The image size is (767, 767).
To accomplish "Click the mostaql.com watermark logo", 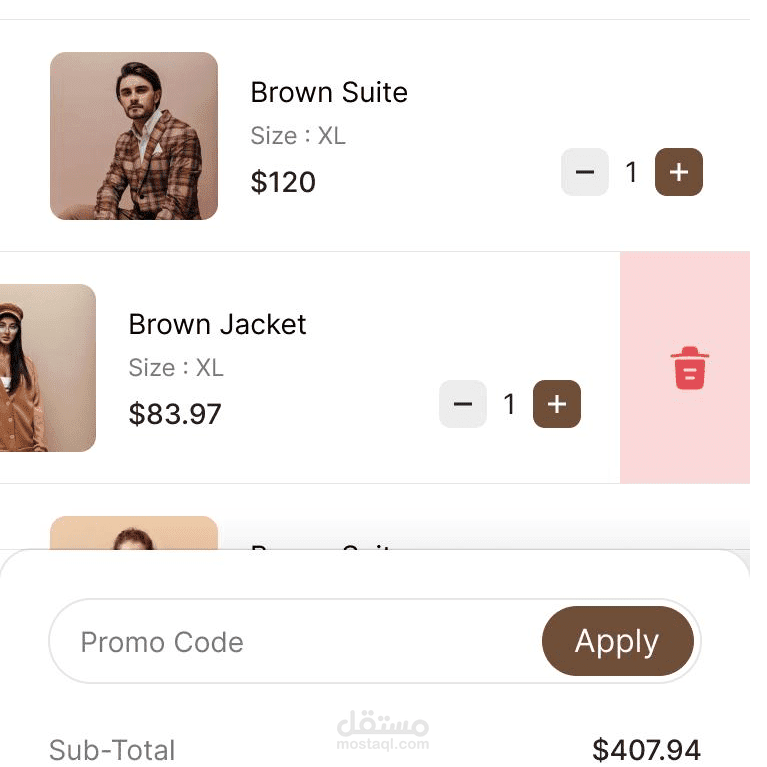I will click(383, 729).
